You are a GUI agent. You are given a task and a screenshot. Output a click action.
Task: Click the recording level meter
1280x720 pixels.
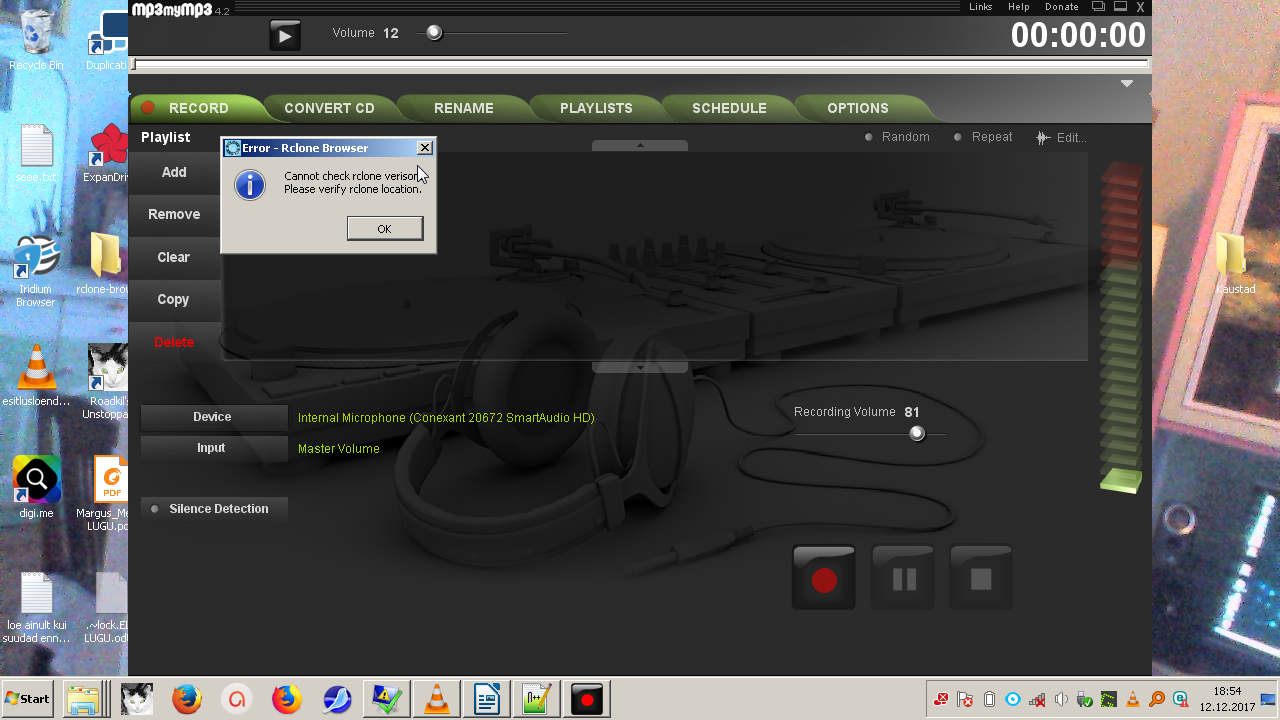tap(1121, 327)
